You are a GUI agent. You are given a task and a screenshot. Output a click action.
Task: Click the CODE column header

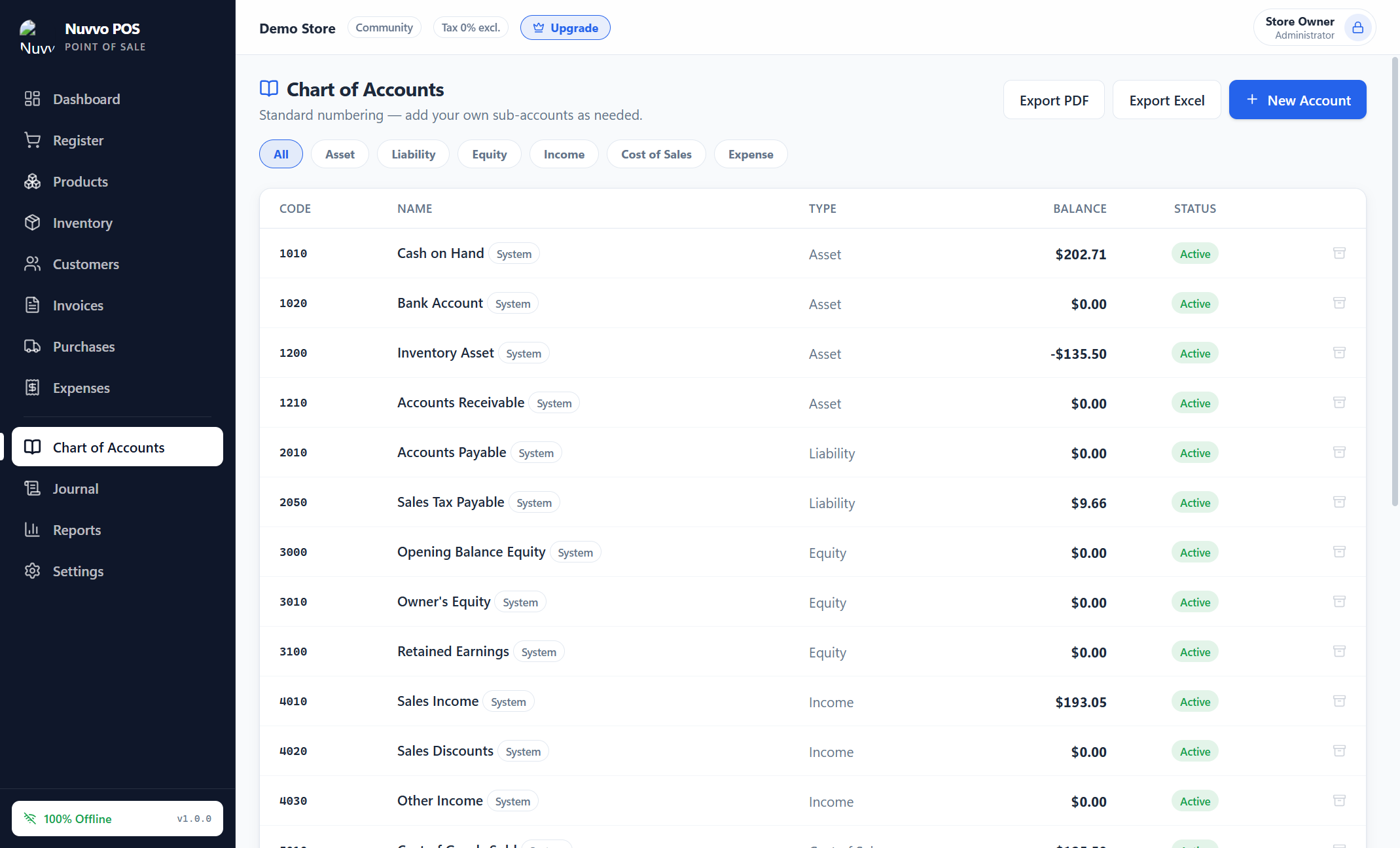pos(295,208)
